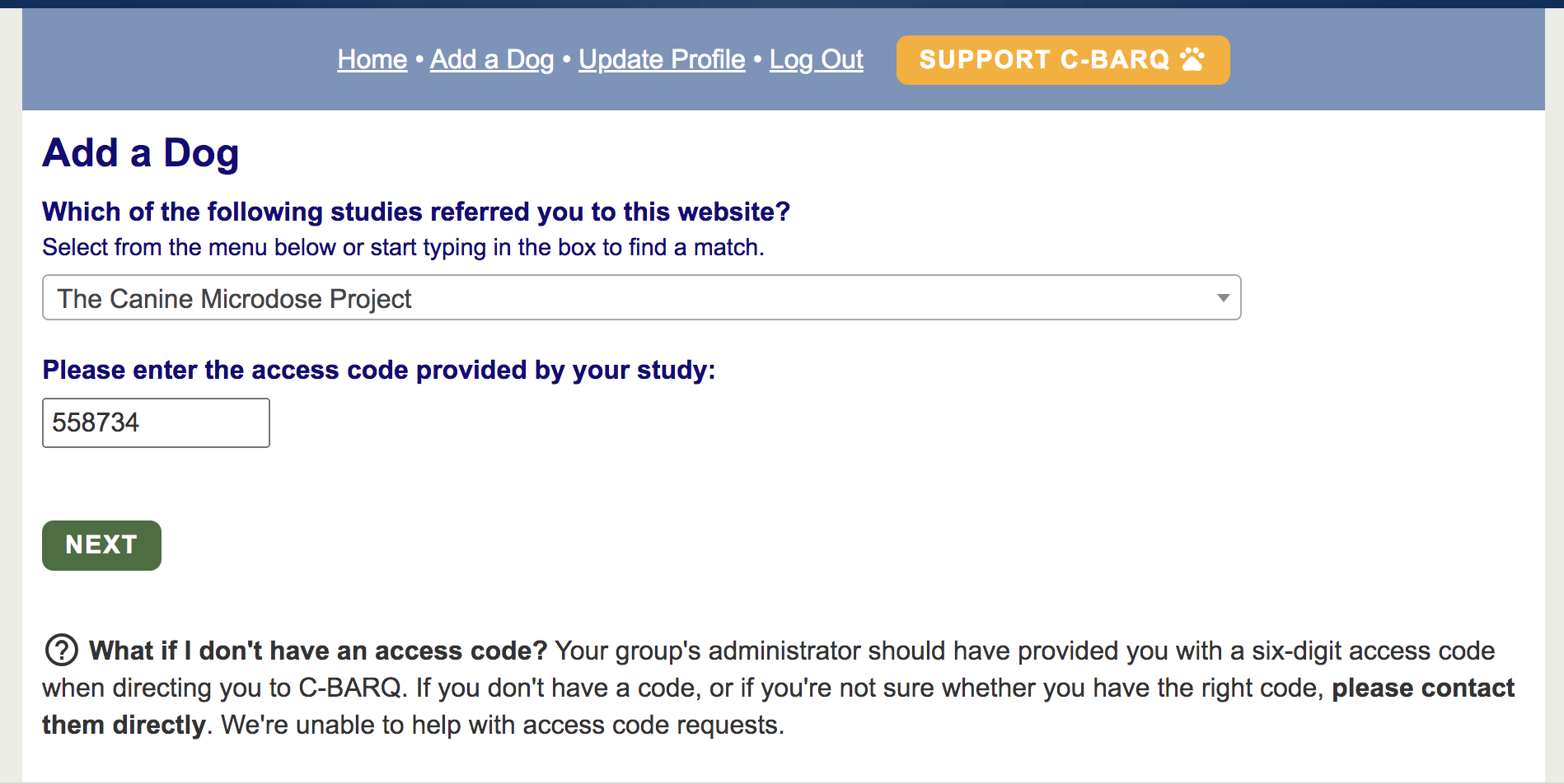Viewport: 1564px width, 784px height.
Task: Click the Please enter the access code label
Action: (379, 370)
